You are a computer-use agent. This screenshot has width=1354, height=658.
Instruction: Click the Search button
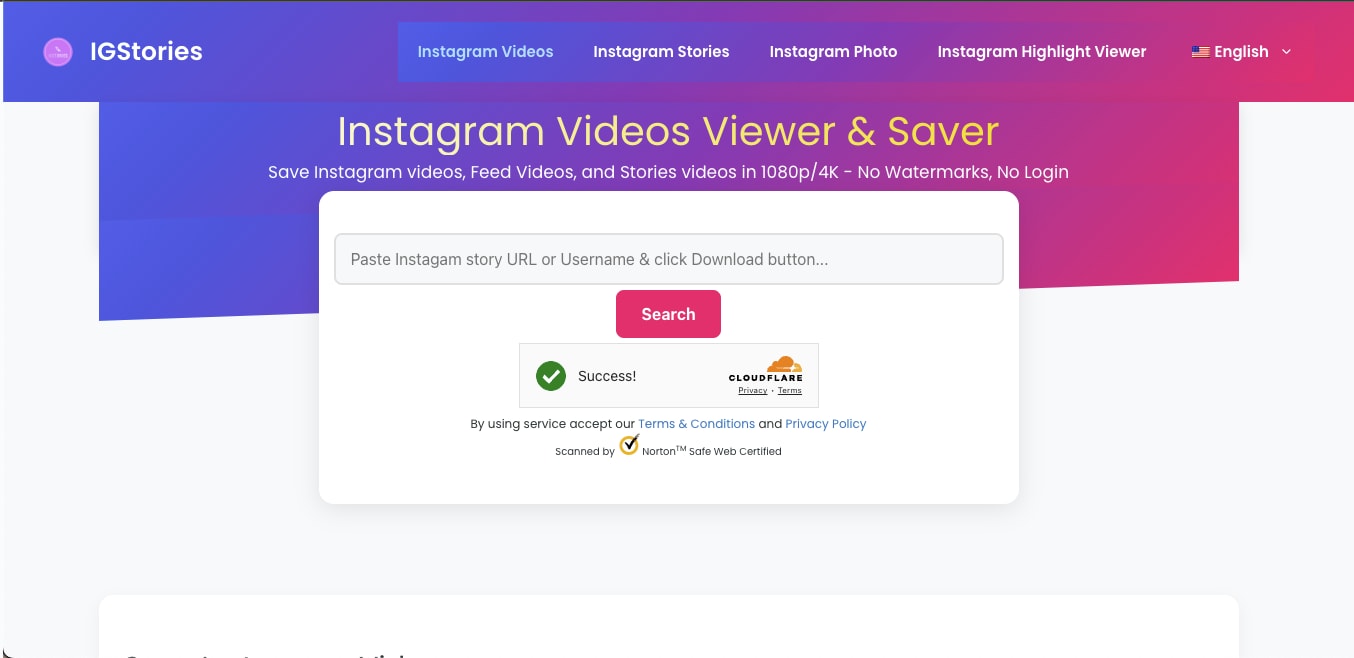[668, 313]
